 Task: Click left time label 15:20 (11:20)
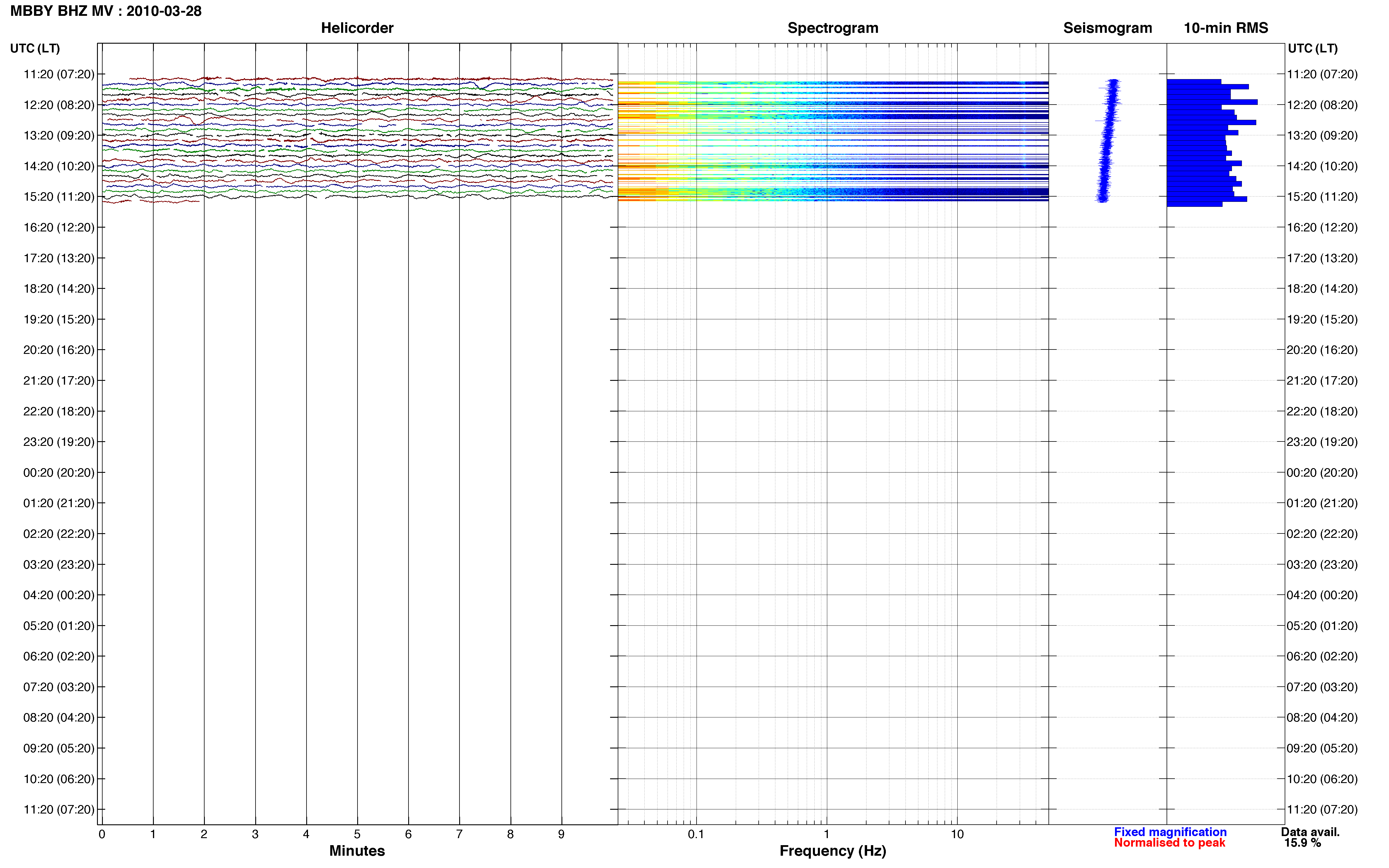[x=59, y=197]
